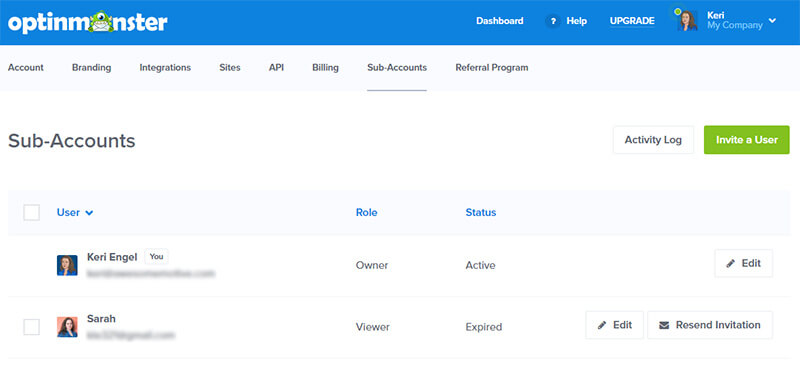Open the Sites tab
This screenshot has height=373, width=800.
230,67
